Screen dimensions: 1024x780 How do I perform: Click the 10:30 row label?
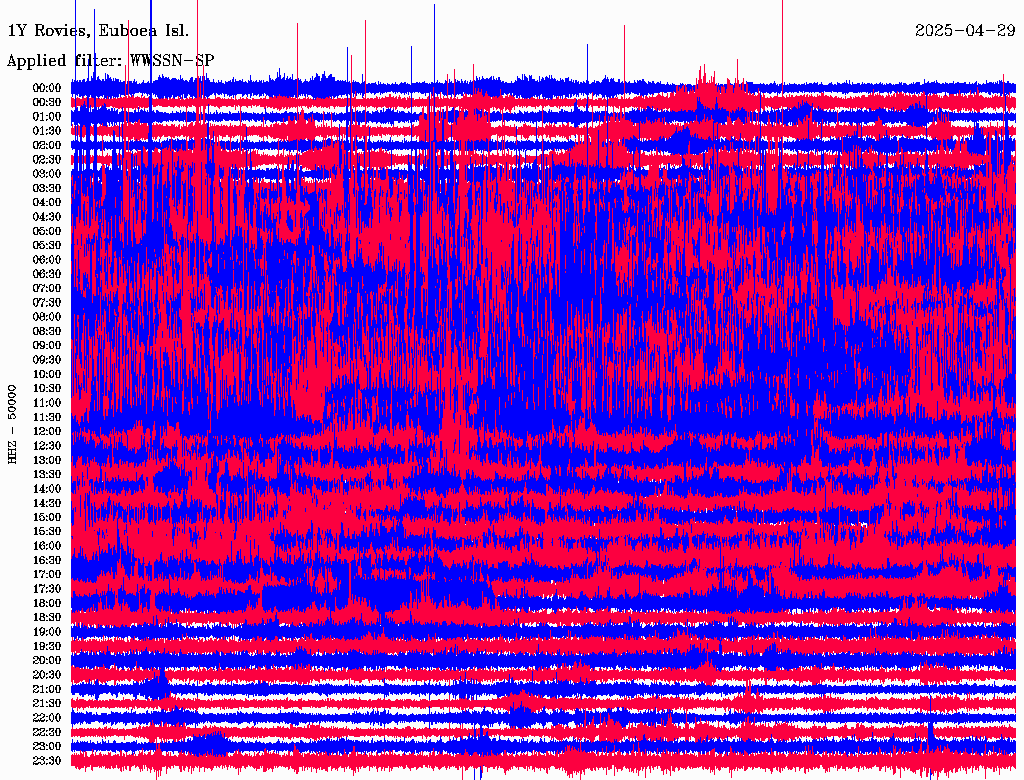click(48, 388)
